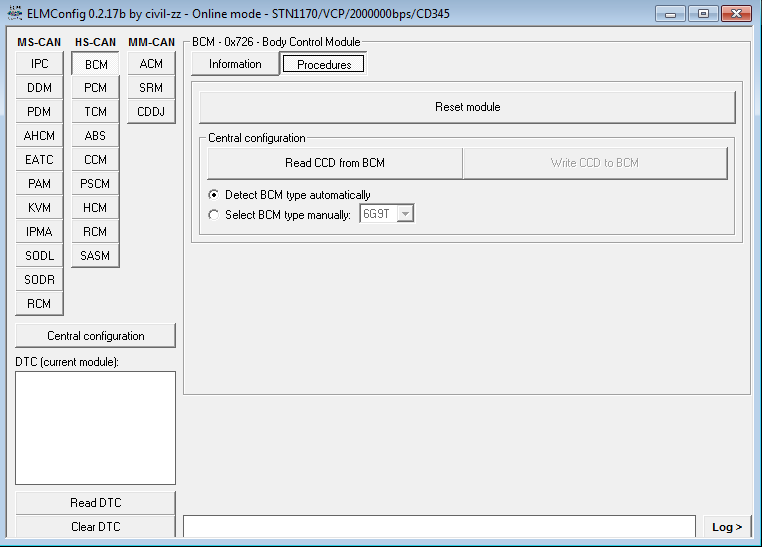Choose Select BCM type manually option
The image size is (762, 550).
(x=279, y=215)
